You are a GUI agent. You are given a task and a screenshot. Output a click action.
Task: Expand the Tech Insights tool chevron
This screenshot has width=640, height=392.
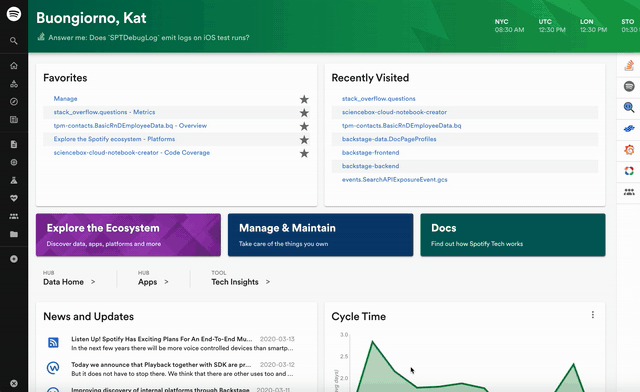(x=268, y=282)
